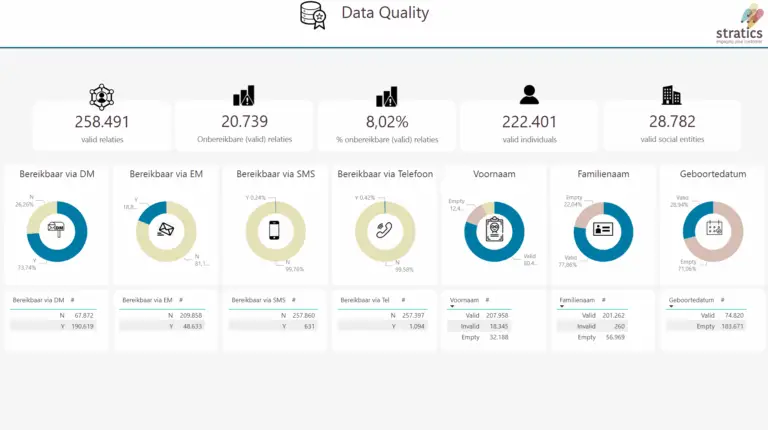Screen dimensions: 768x430
Task: Click the calendar icon in Geboortedatum donut
Action: pos(713,230)
